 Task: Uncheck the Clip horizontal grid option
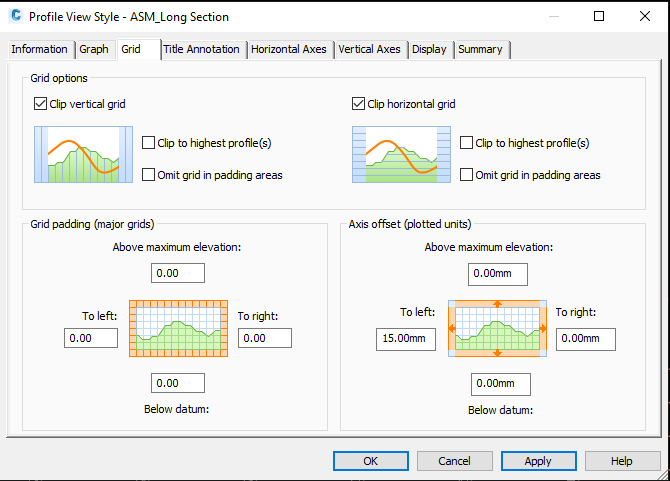tap(359, 103)
